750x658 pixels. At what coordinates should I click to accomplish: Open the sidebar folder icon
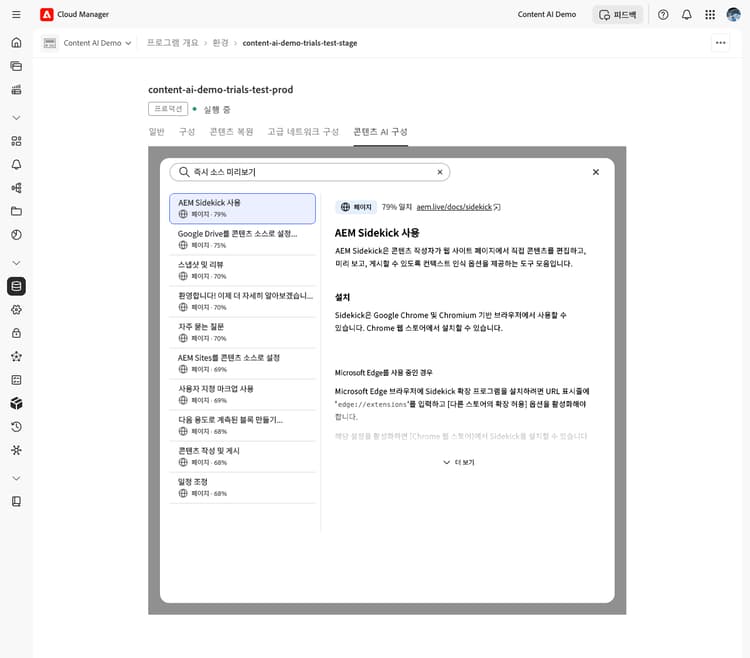point(16,211)
